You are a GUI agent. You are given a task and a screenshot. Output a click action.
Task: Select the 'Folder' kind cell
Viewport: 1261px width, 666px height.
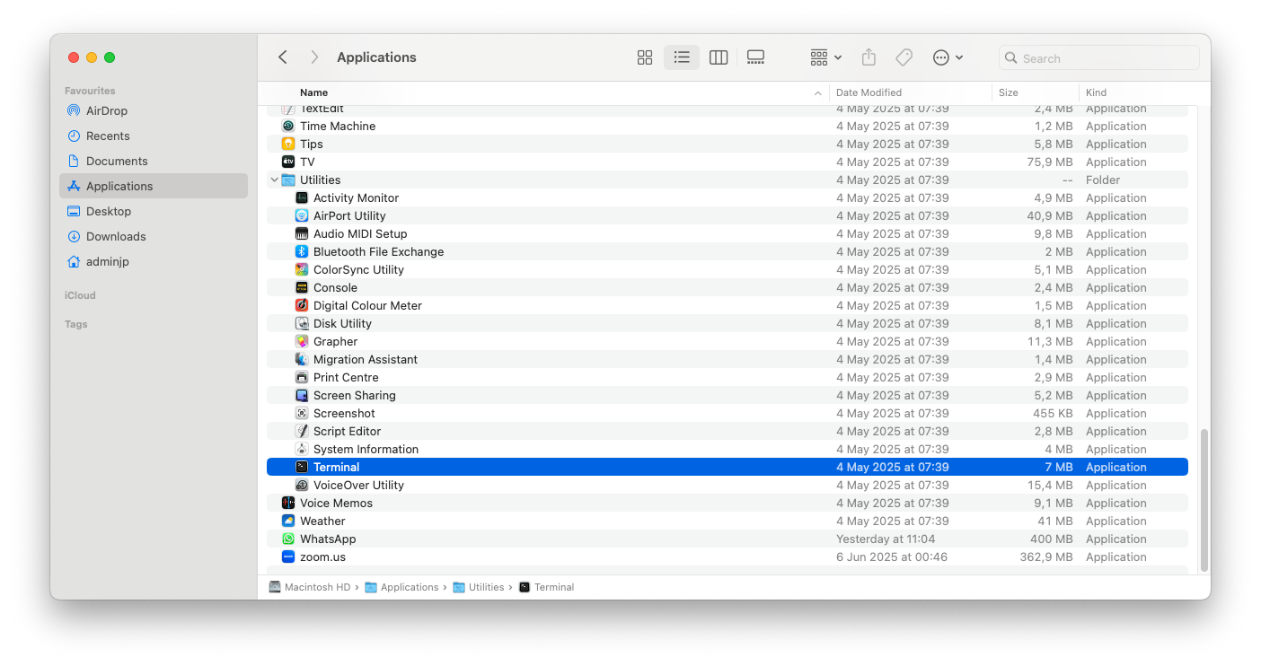(x=1103, y=180)
